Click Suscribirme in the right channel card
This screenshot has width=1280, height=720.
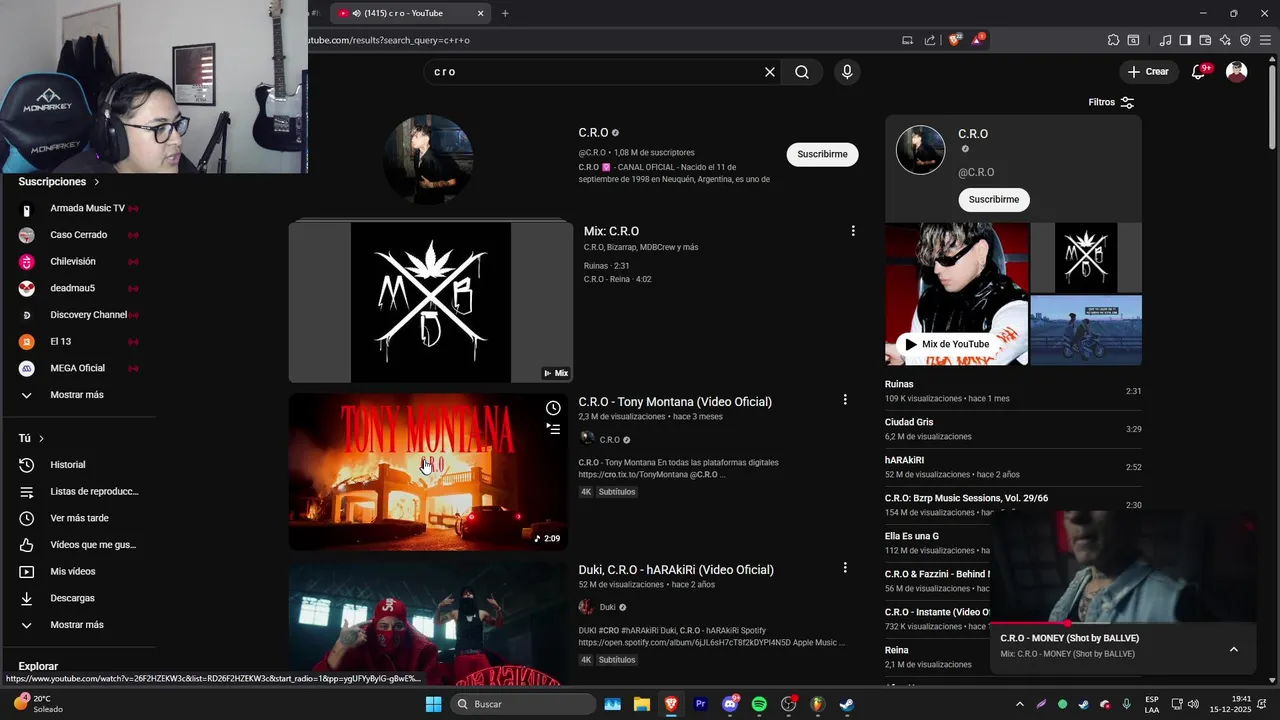coord(994,199)
